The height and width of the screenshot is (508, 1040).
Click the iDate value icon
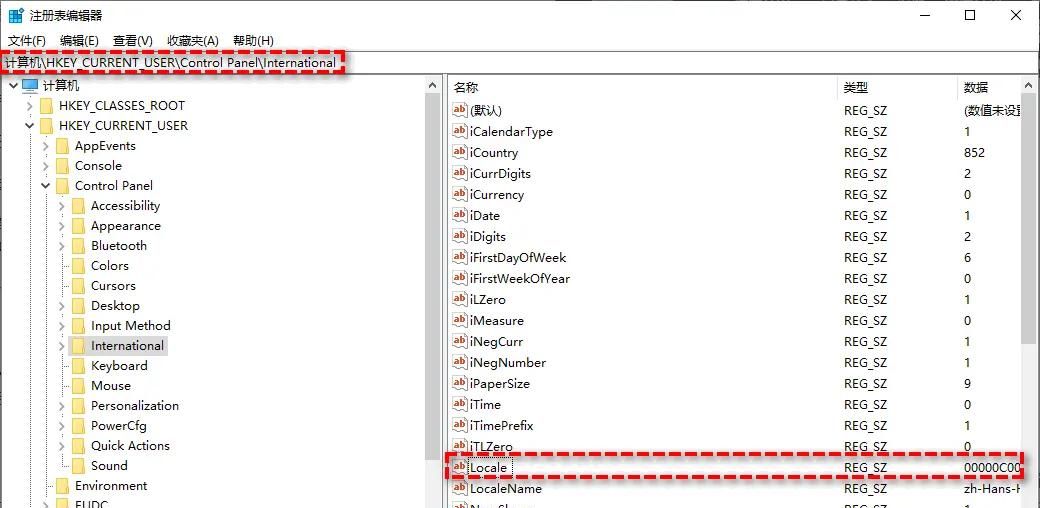click(x=460, y=215)
